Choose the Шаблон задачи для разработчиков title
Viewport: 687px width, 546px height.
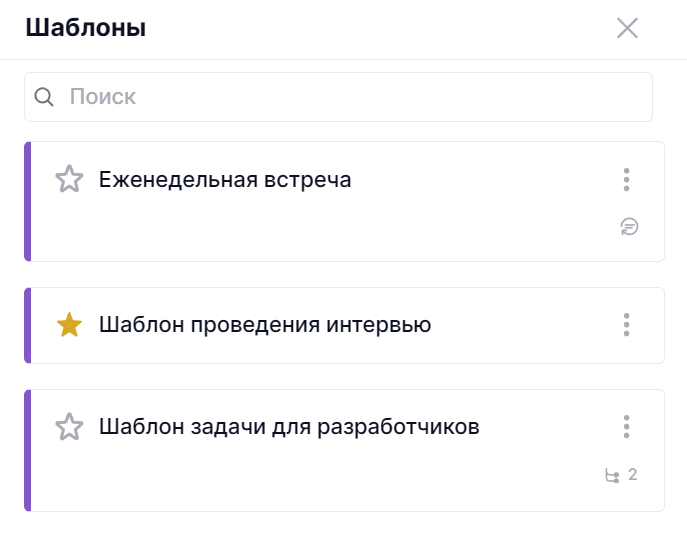pyautogui.click(x=289, y=427)
